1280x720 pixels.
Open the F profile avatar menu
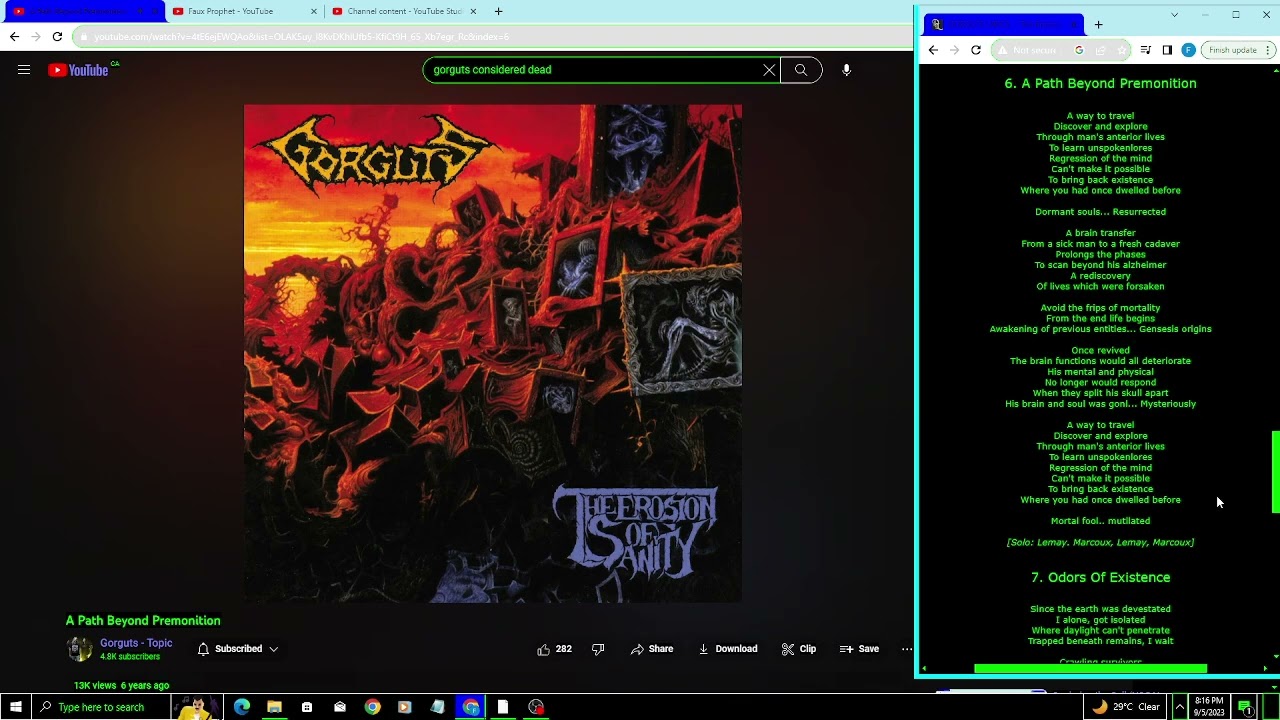point(1188,50)
